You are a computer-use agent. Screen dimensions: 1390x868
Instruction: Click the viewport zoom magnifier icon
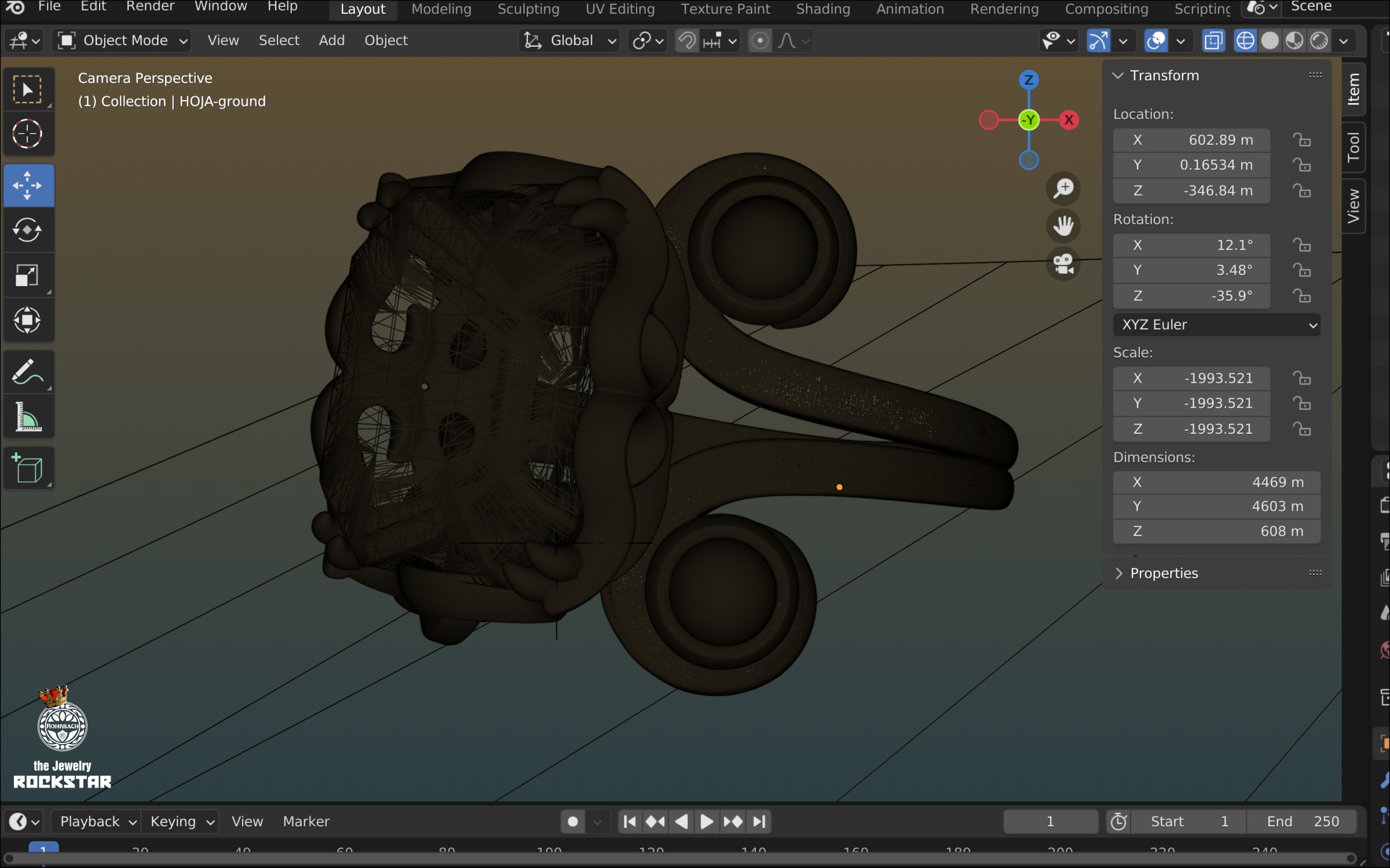tap(1063, 188)
